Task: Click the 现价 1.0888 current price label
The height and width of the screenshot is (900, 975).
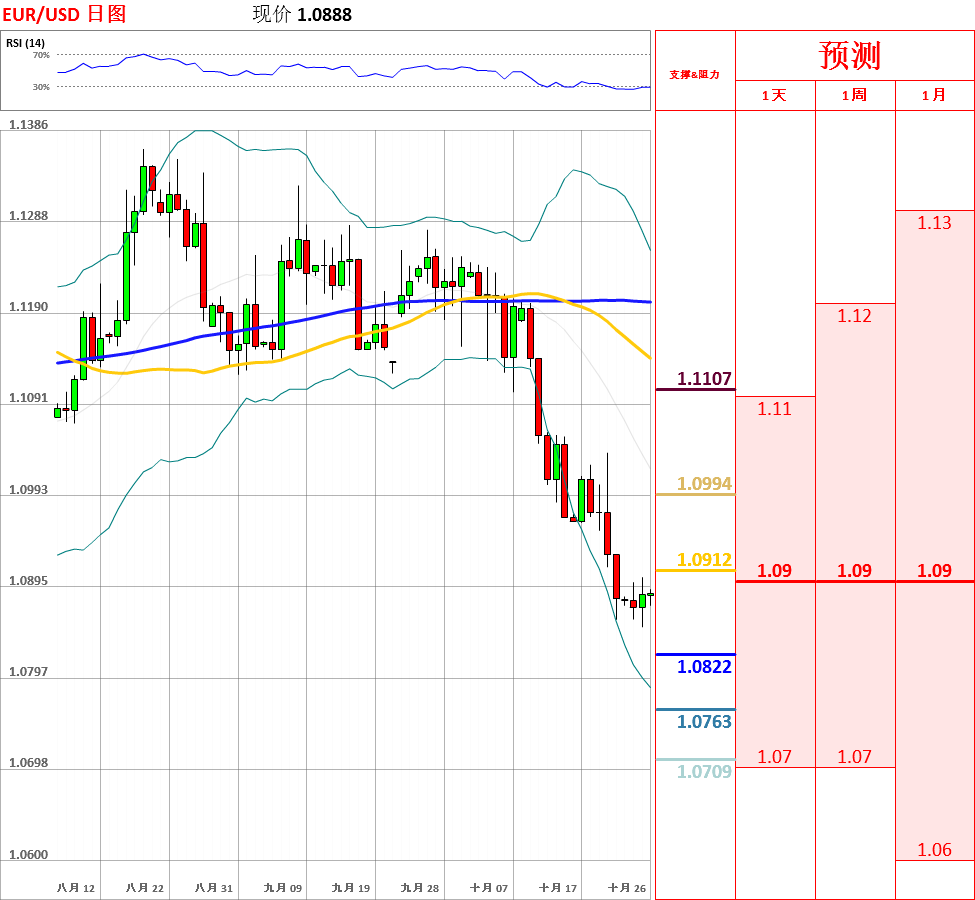Action: coord(302,14)
